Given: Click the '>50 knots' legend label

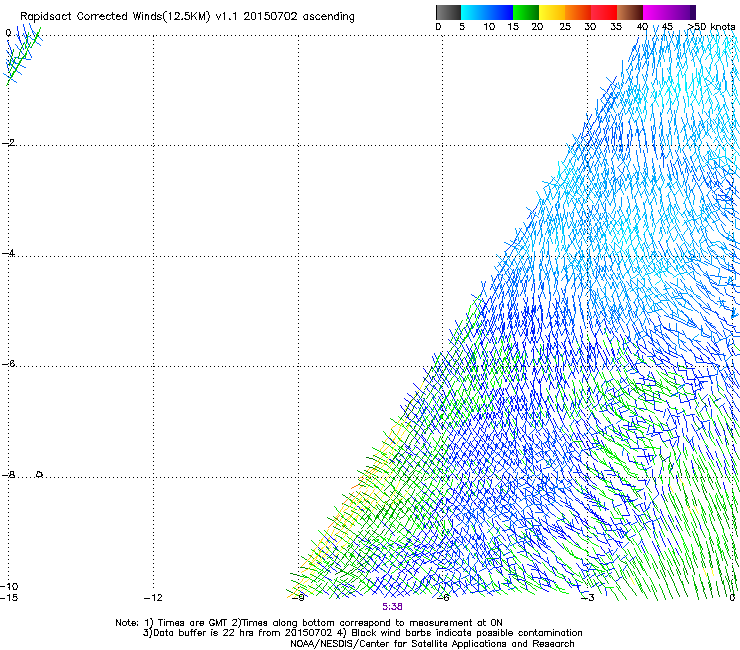Looking at the screenshot, I should (711, 27).
